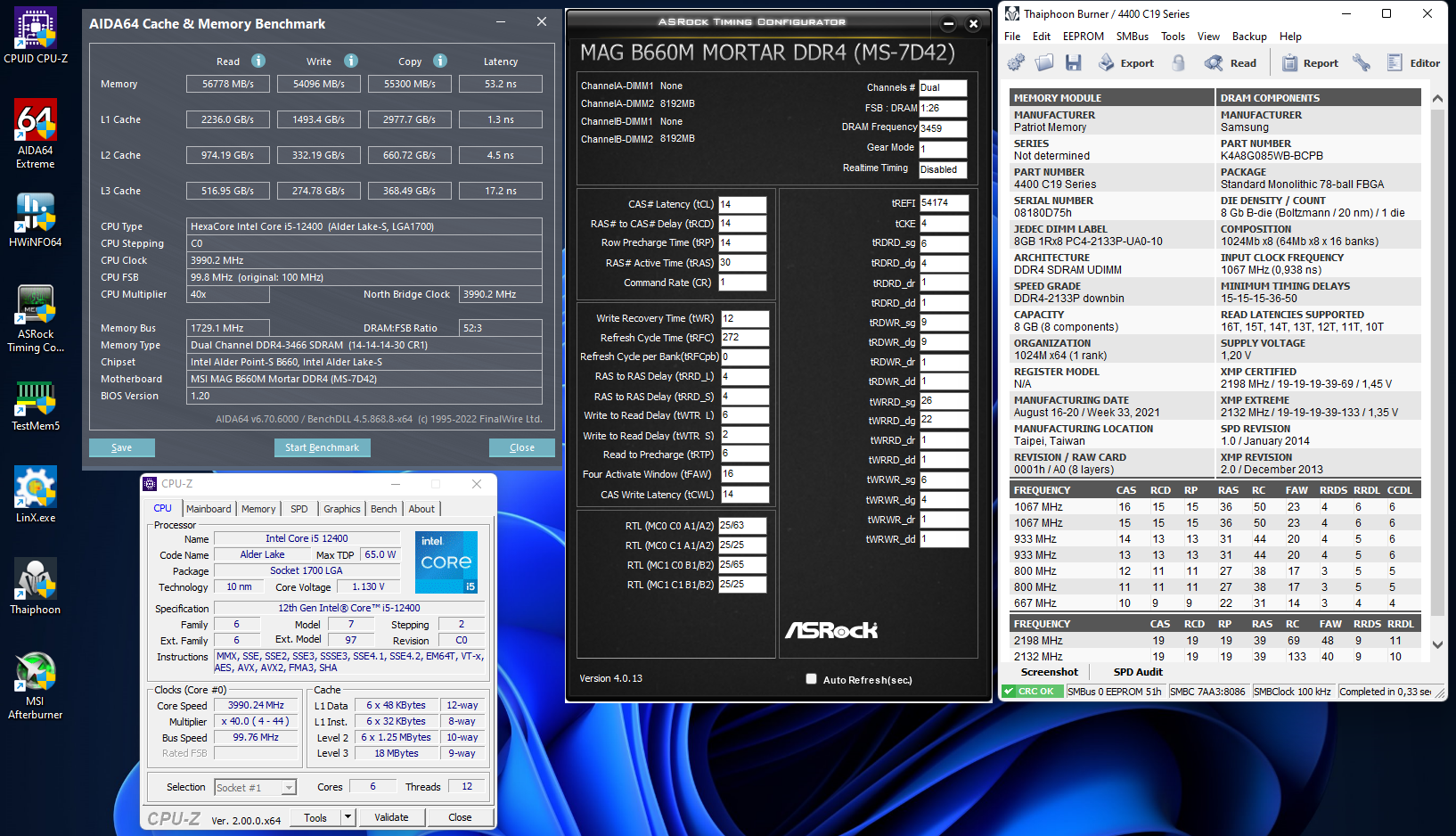
Task: Expand the Tools dropdown arrow in CPU-Z
Action: pyautogui.click(x=348, y=817)
